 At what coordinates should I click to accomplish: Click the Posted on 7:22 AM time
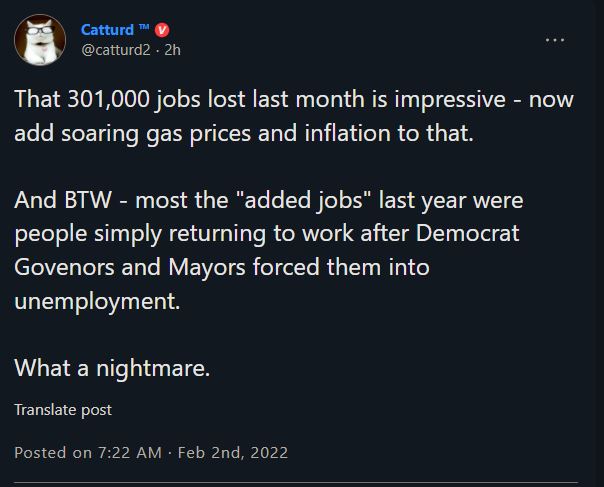88,453
